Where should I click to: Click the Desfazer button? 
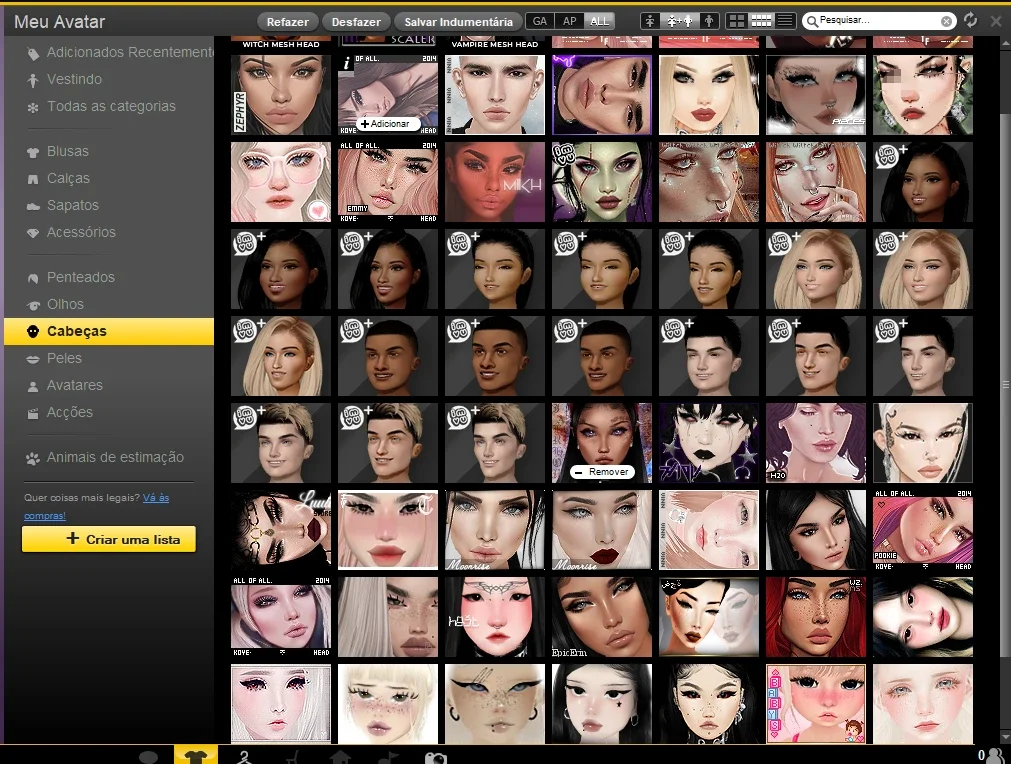[356, 21]
